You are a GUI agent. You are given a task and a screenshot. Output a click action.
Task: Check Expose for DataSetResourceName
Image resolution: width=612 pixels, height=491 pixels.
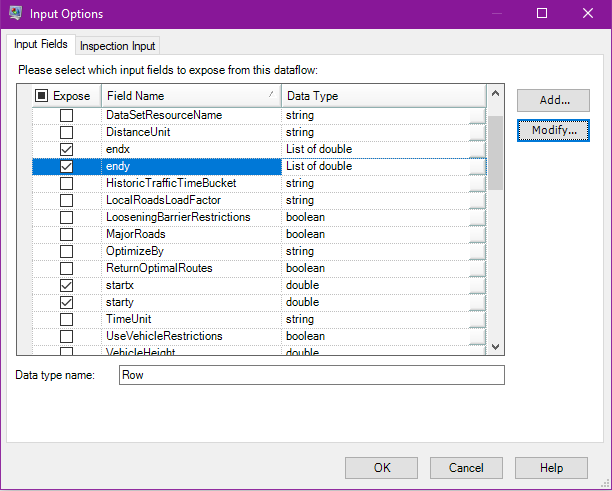(x=66, y=115)
